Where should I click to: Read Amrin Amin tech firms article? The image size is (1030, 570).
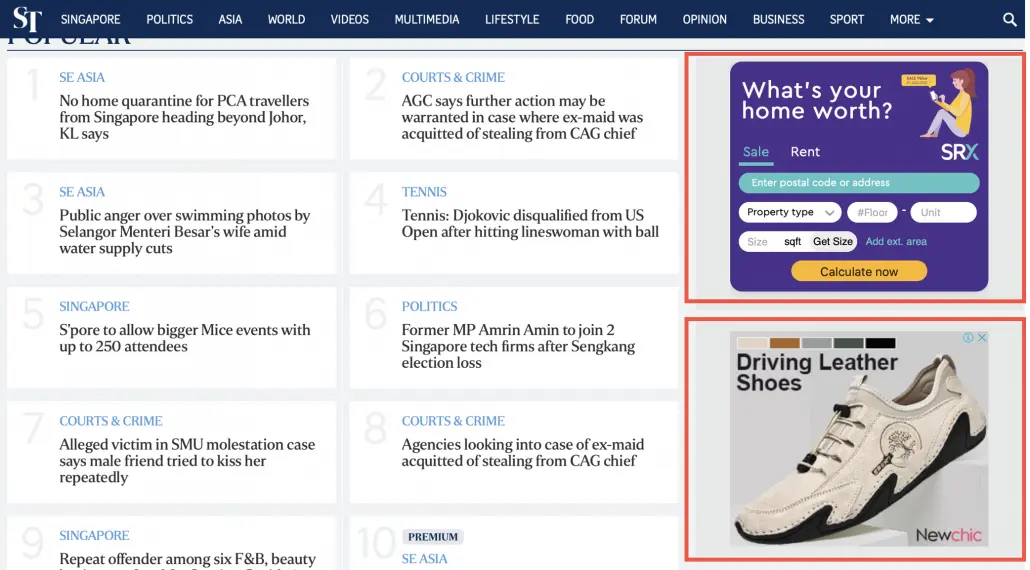tap(518, 346)
